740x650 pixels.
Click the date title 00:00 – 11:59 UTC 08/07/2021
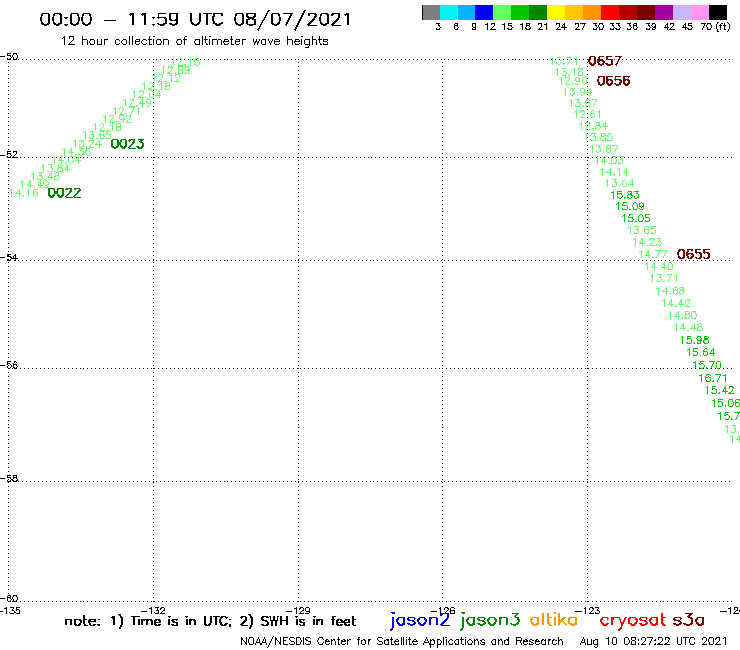[x=195, y=19]
